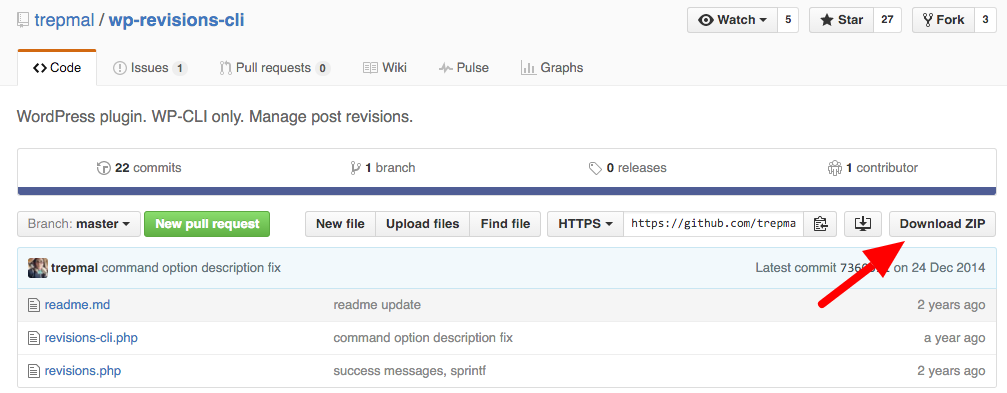Open the Pull requests tab

click(x=275, y=67)
